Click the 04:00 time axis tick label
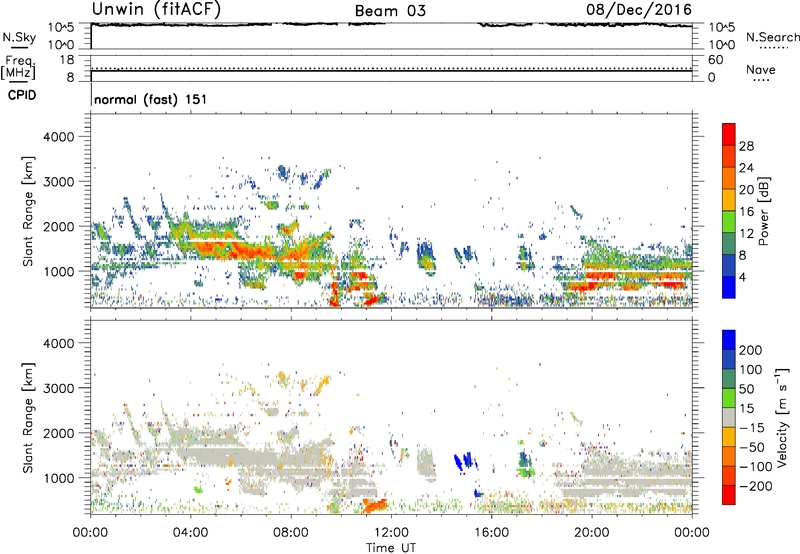Screen dimensions: 800x554 tap(190, 533)
